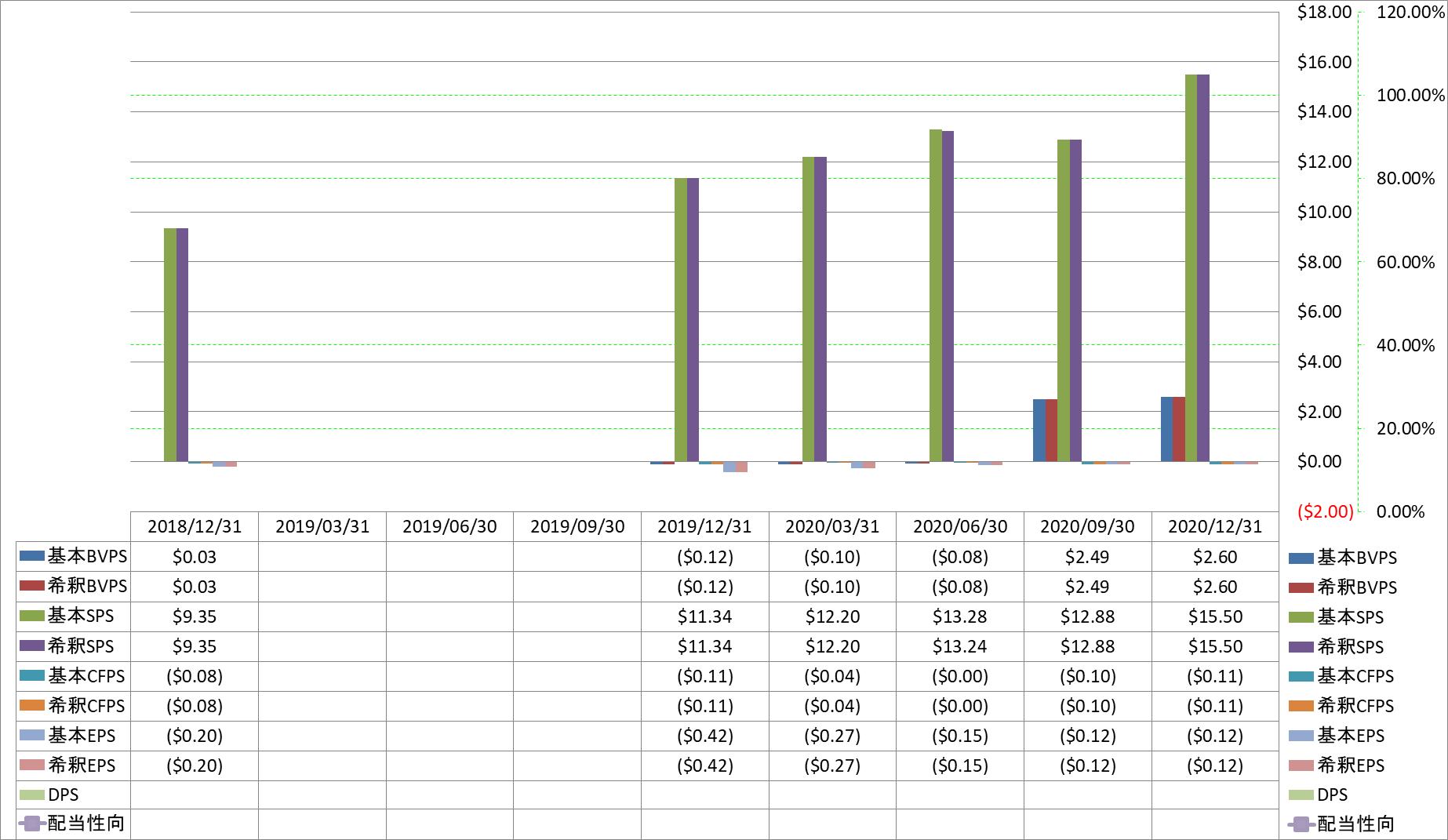
Task: Click the 希釈SPS purple swatch in right legend
Action: tap(1301, 647)
